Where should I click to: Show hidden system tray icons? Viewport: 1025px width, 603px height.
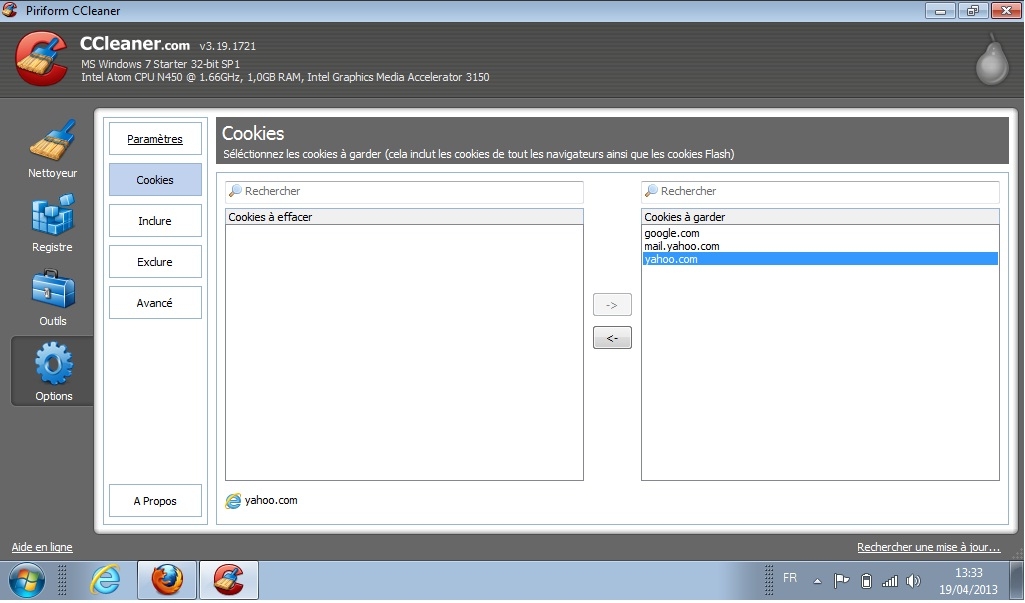point(817,581)
